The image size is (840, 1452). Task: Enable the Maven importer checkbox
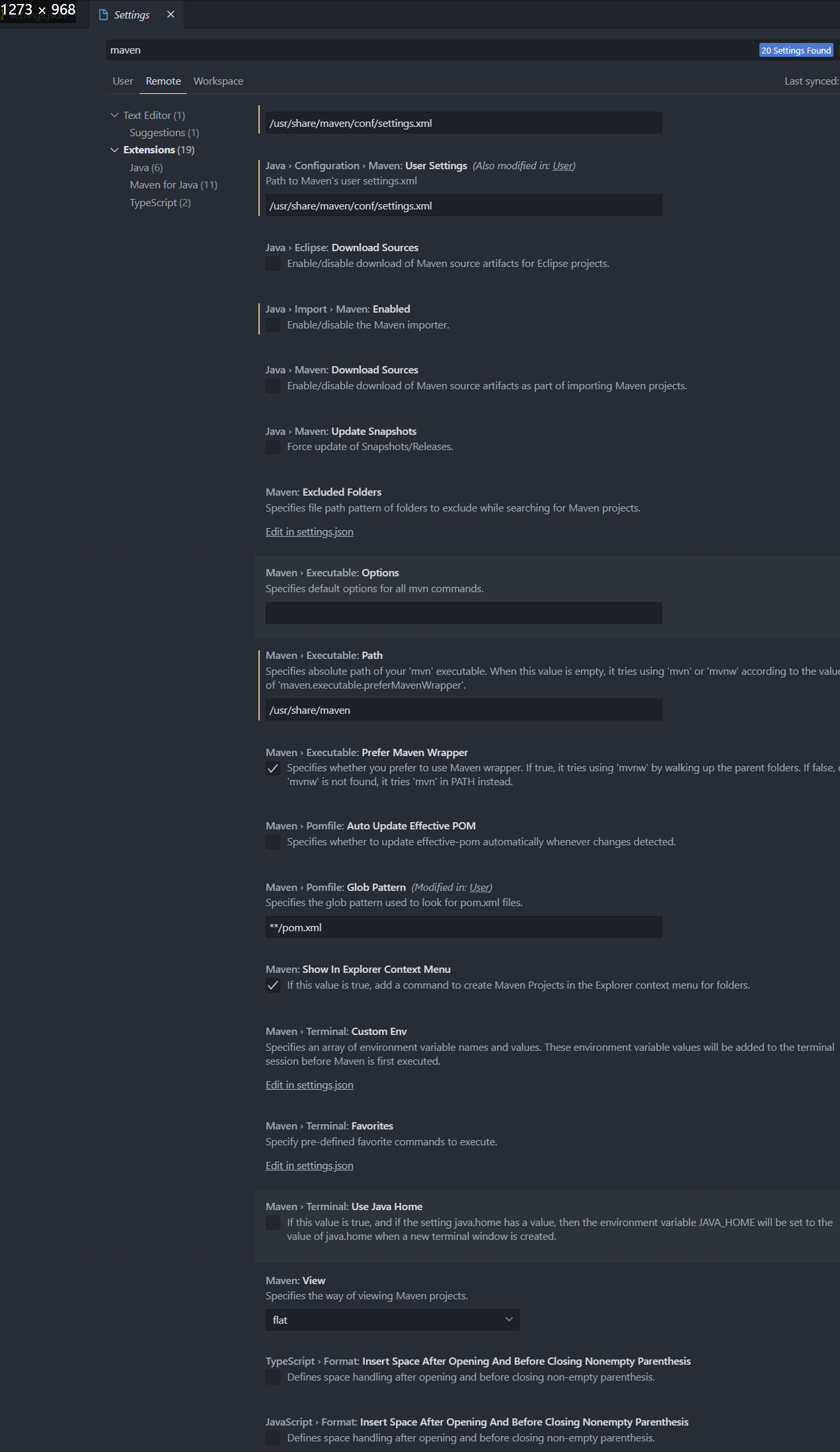point(273,325)
